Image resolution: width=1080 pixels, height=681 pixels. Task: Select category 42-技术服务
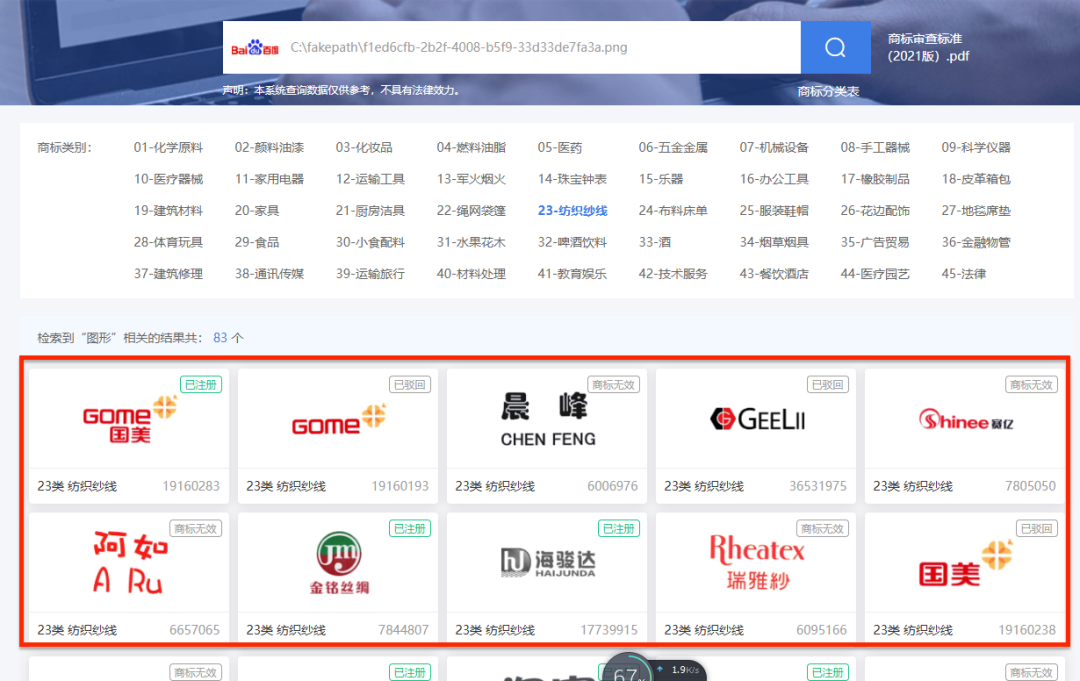coord(673,274)
